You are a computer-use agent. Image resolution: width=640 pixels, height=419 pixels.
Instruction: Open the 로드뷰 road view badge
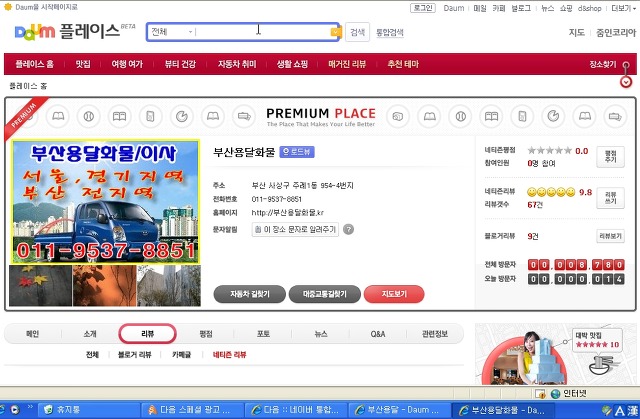coord(297,152)
